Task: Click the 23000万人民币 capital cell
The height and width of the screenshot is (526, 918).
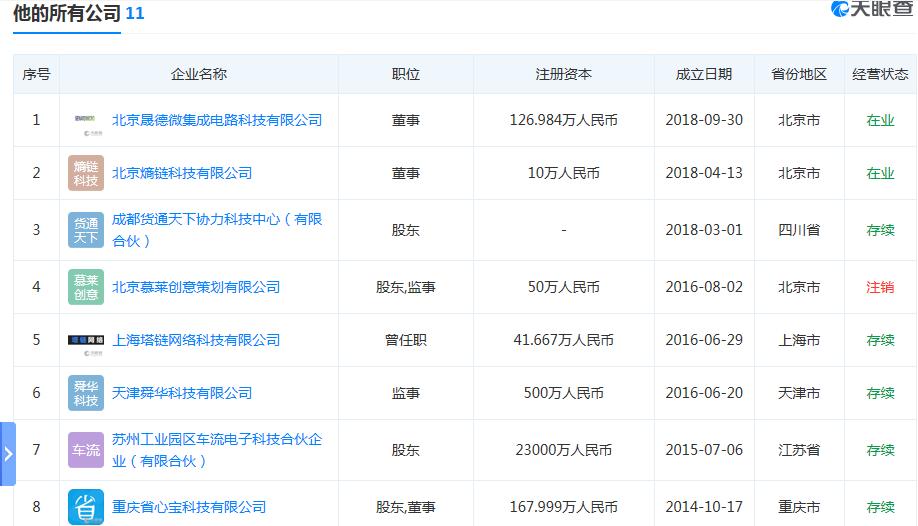Action: coord(564,450)
